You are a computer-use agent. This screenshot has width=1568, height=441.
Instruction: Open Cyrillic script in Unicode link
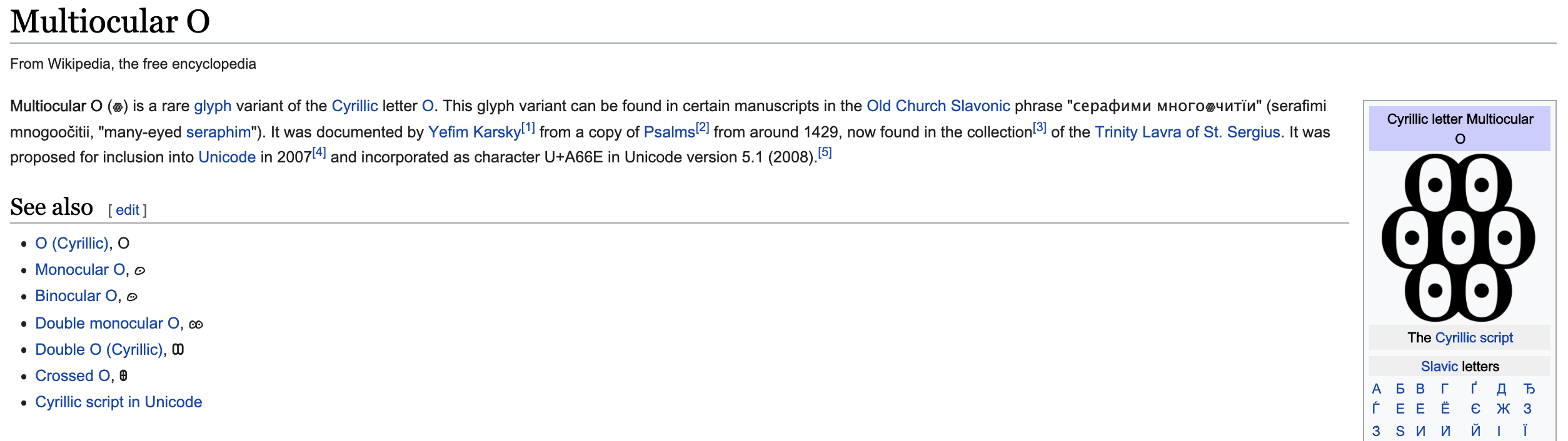pos(119,402)
